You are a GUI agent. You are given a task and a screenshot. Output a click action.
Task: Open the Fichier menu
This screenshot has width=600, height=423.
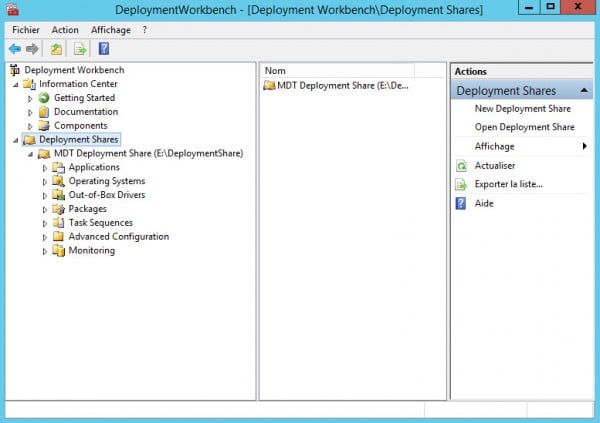coord(26,30)
